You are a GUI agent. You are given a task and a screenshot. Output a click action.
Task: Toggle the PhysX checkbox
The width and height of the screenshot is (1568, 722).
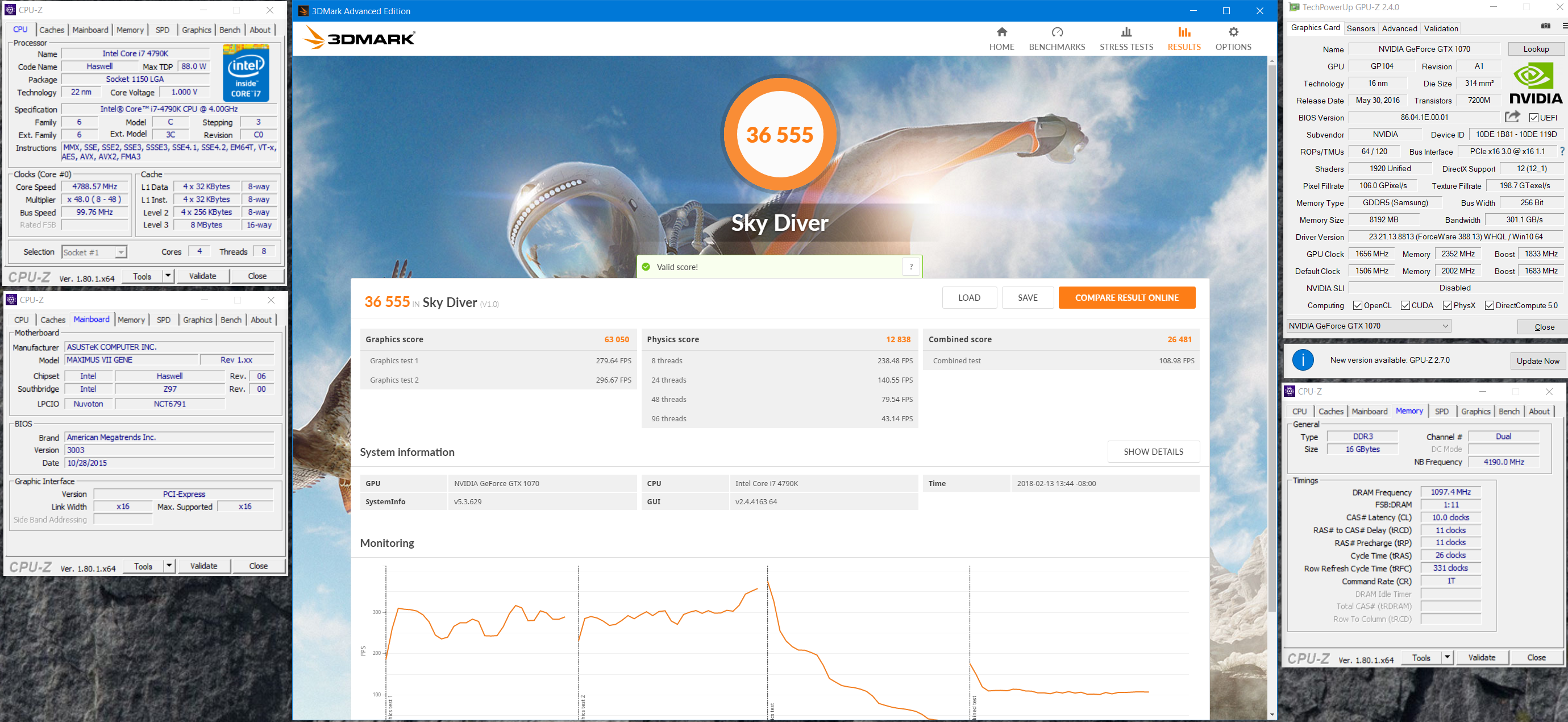click(1448, 306)
